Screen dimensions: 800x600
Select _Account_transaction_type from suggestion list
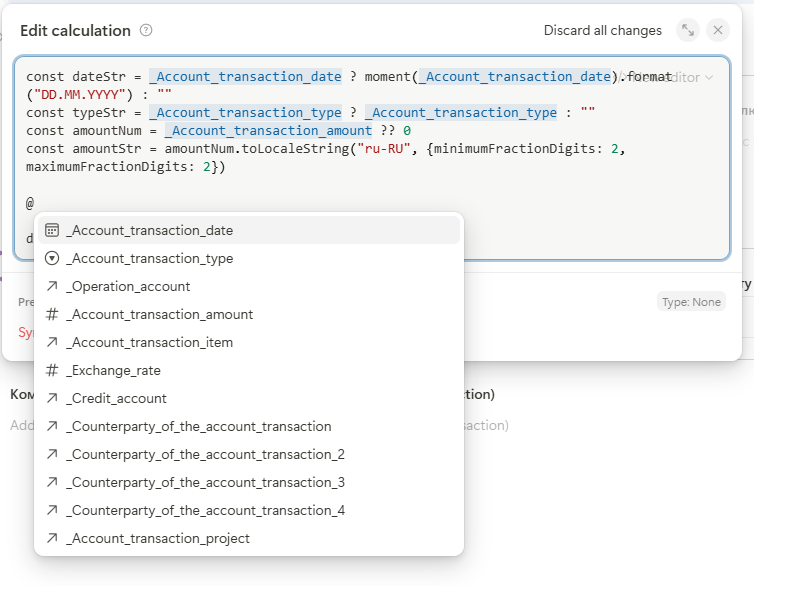249,258
